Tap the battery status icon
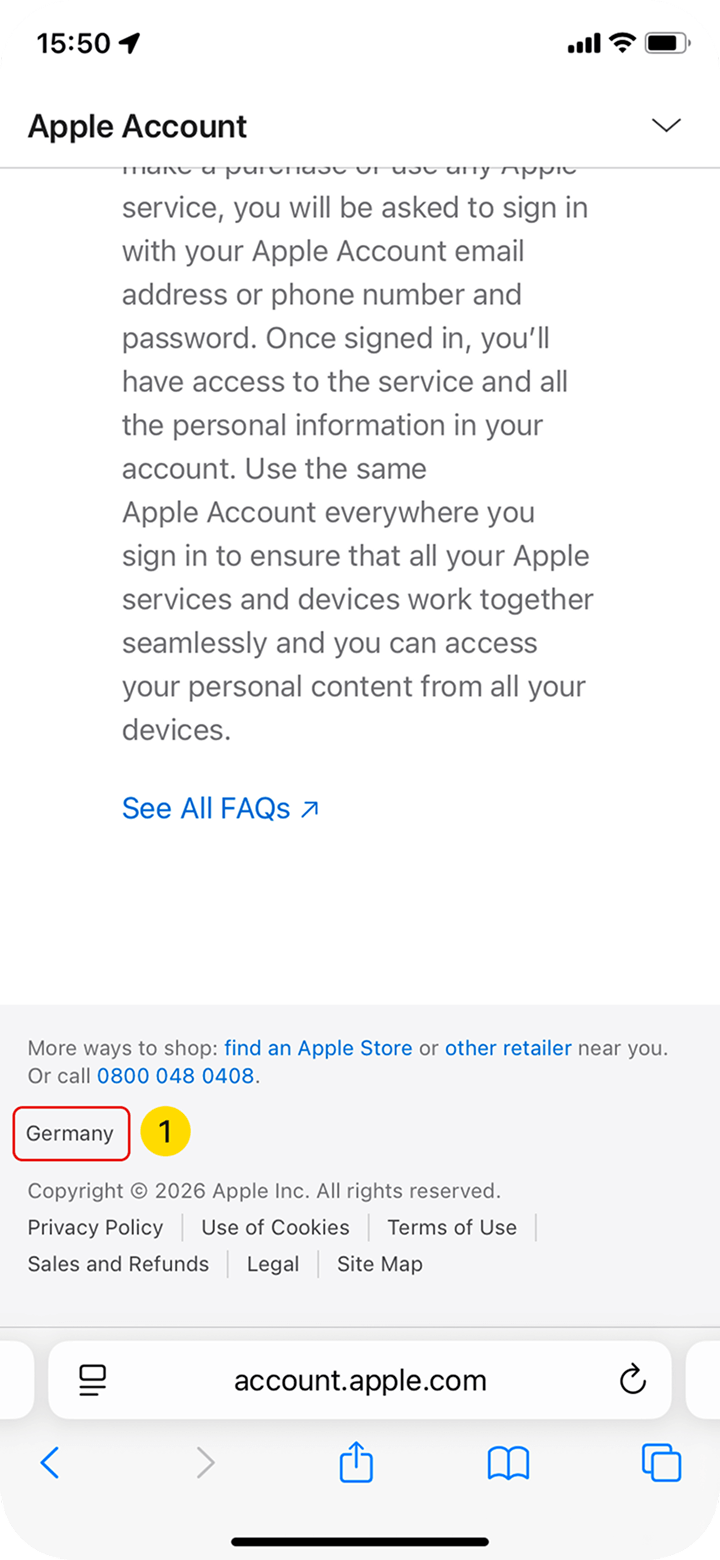Screen dimensions: 720x1560 coord(667,43)
